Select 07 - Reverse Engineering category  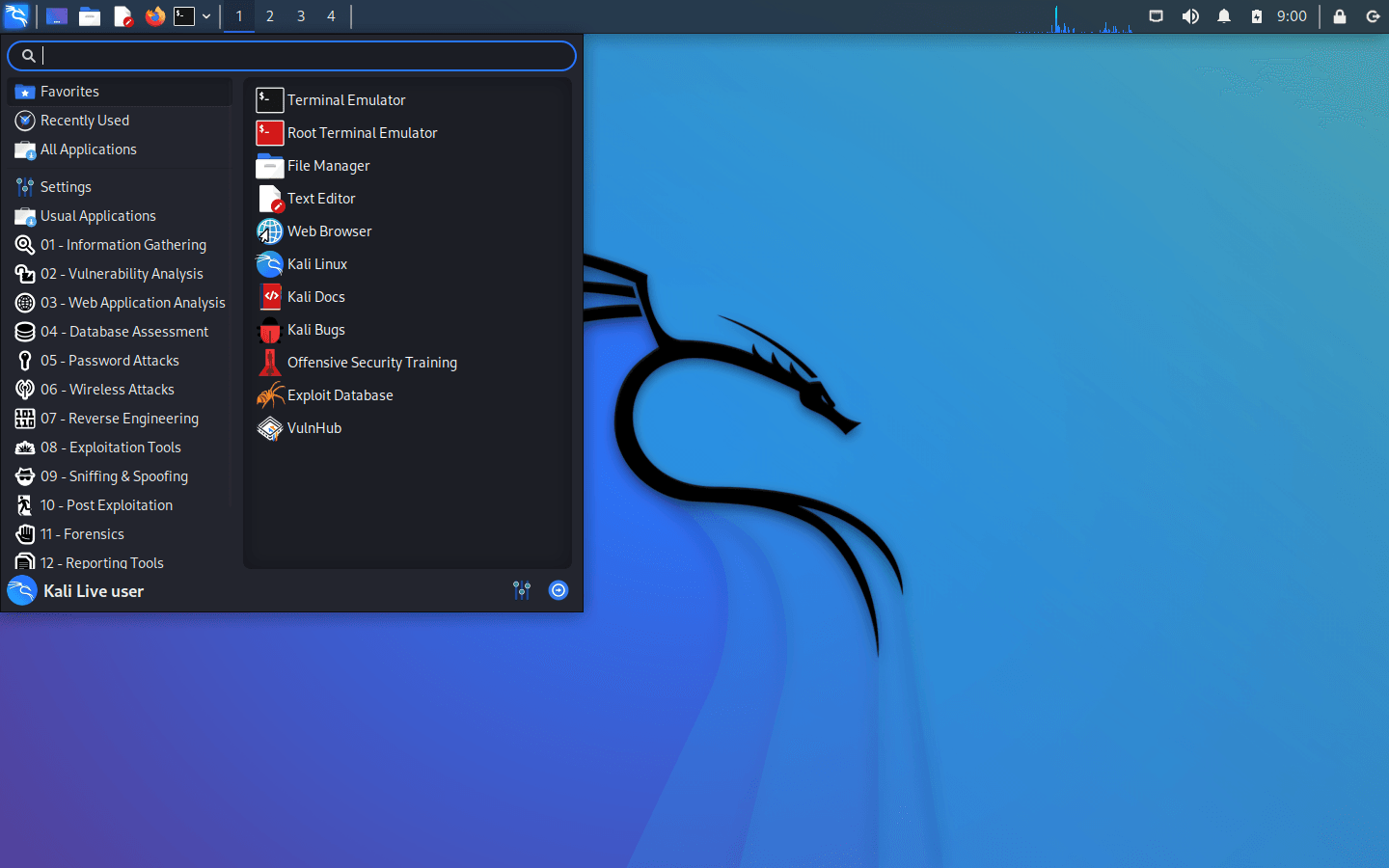[x=121, y=419]
